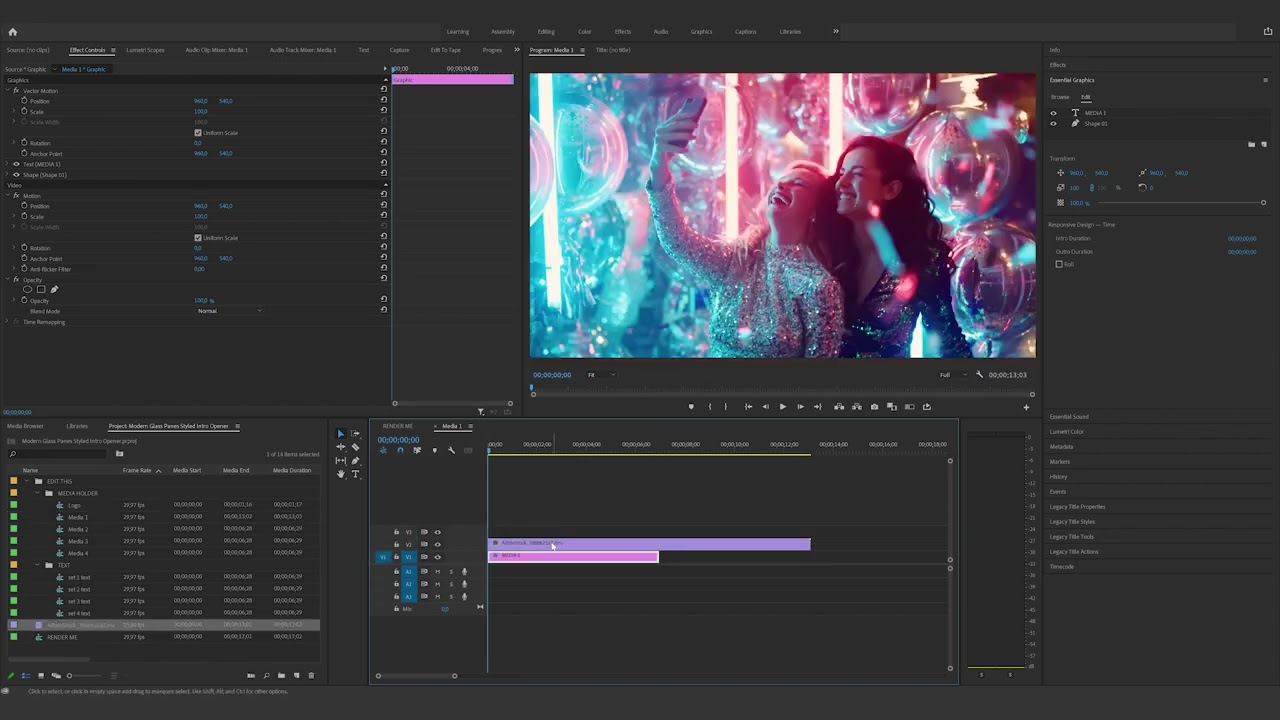
Task: Open the Editing workspace
Action: coord(546,32)
